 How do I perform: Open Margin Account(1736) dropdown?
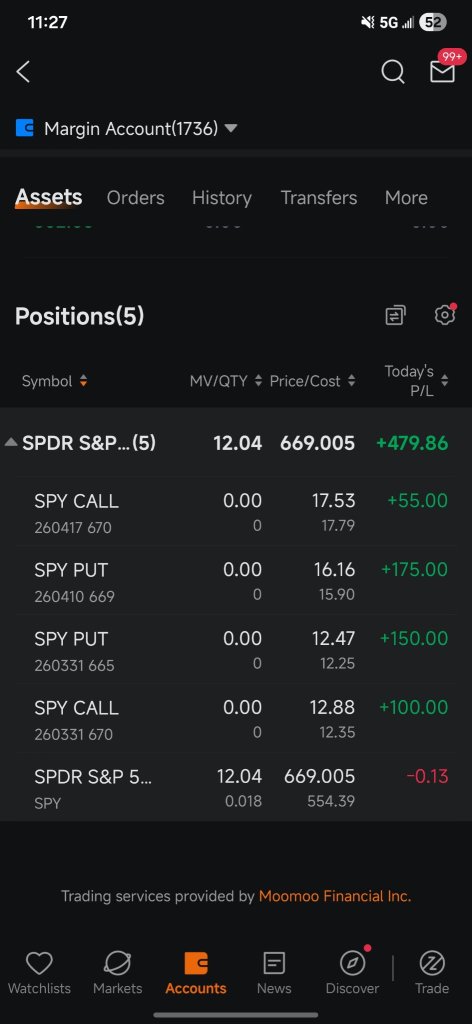click(x=140, y=129)
